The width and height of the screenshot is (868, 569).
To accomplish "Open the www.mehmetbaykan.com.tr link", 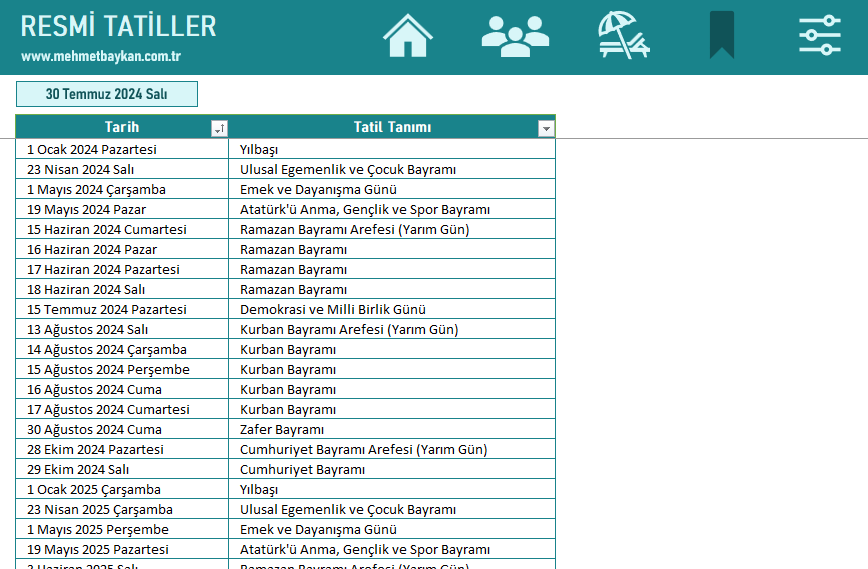I will pos(101,56).
